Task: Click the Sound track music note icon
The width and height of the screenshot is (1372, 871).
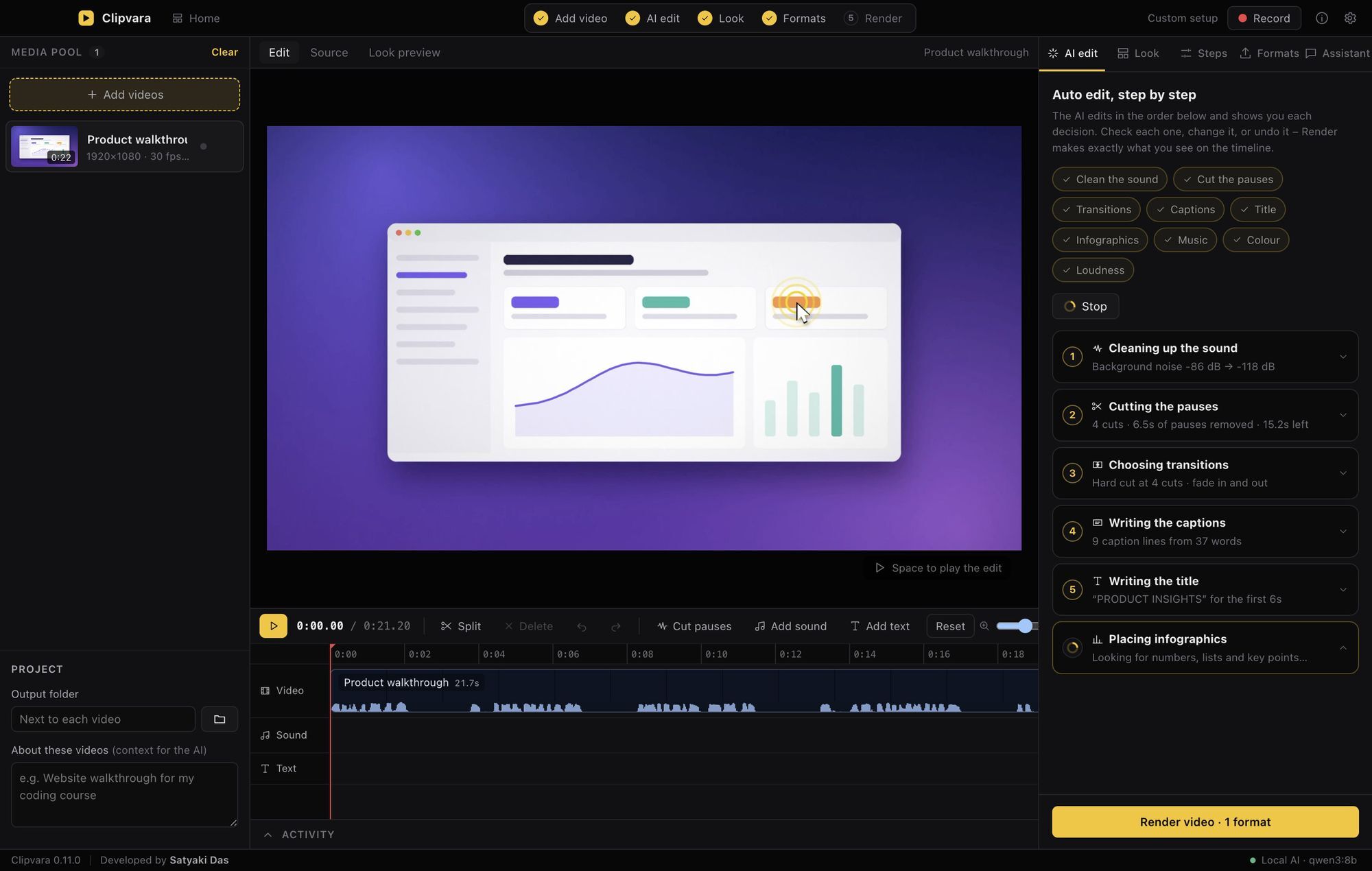Action: pos(265,735)
